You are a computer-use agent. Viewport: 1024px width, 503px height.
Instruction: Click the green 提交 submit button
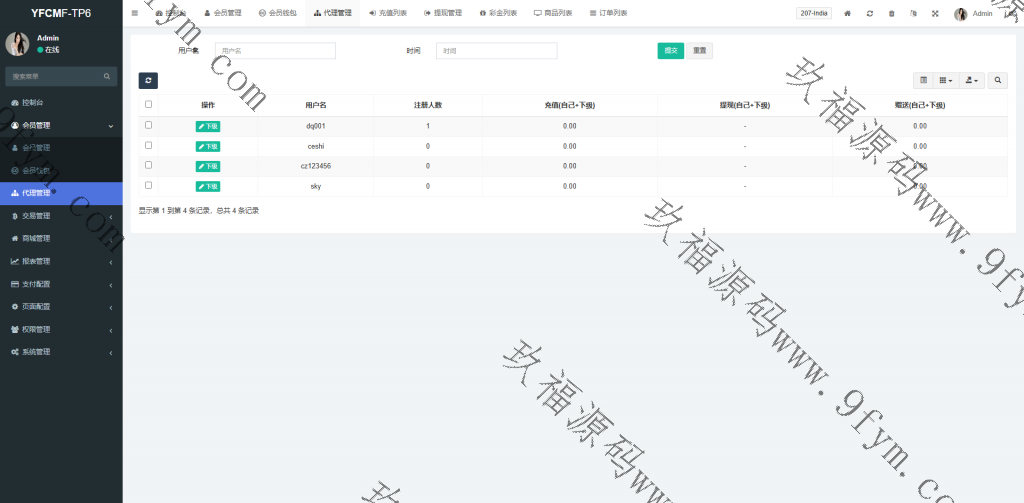pos(670,50)
